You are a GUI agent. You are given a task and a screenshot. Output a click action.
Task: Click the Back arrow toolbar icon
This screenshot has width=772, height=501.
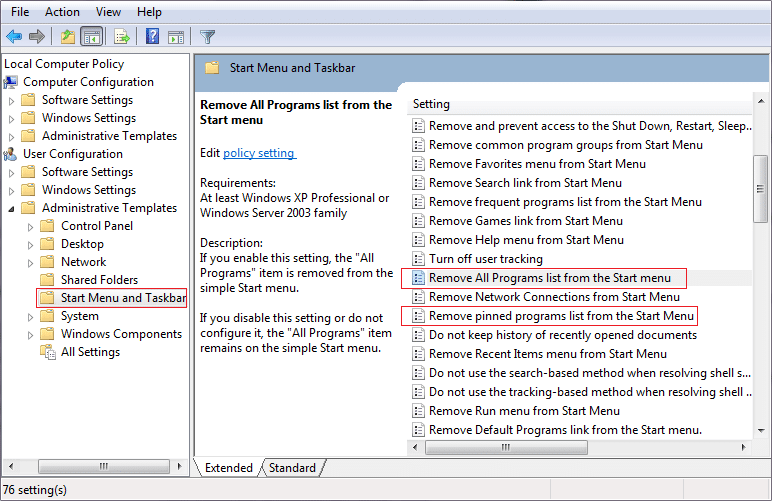14,36
